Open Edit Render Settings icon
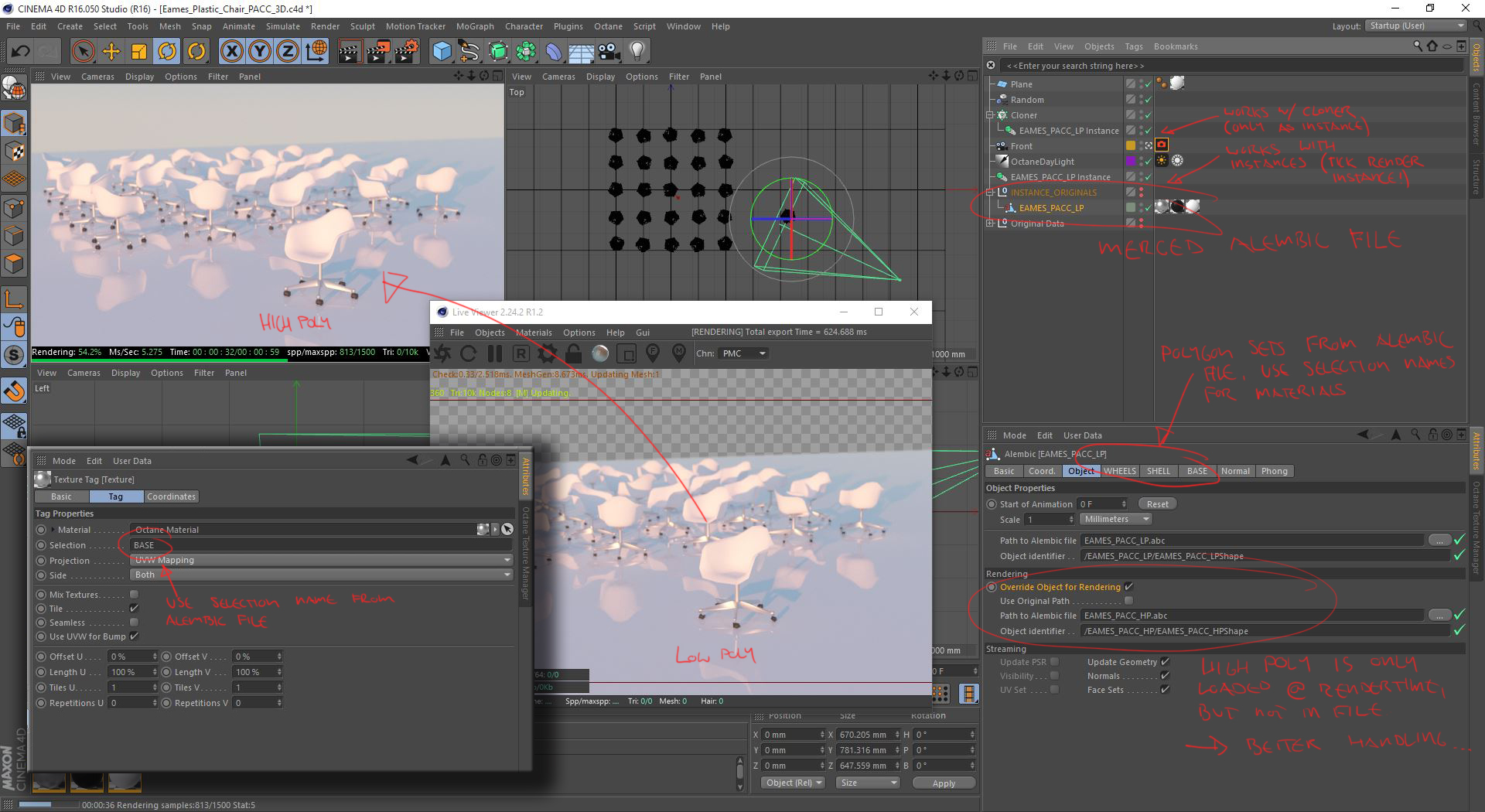 point(407,52)
